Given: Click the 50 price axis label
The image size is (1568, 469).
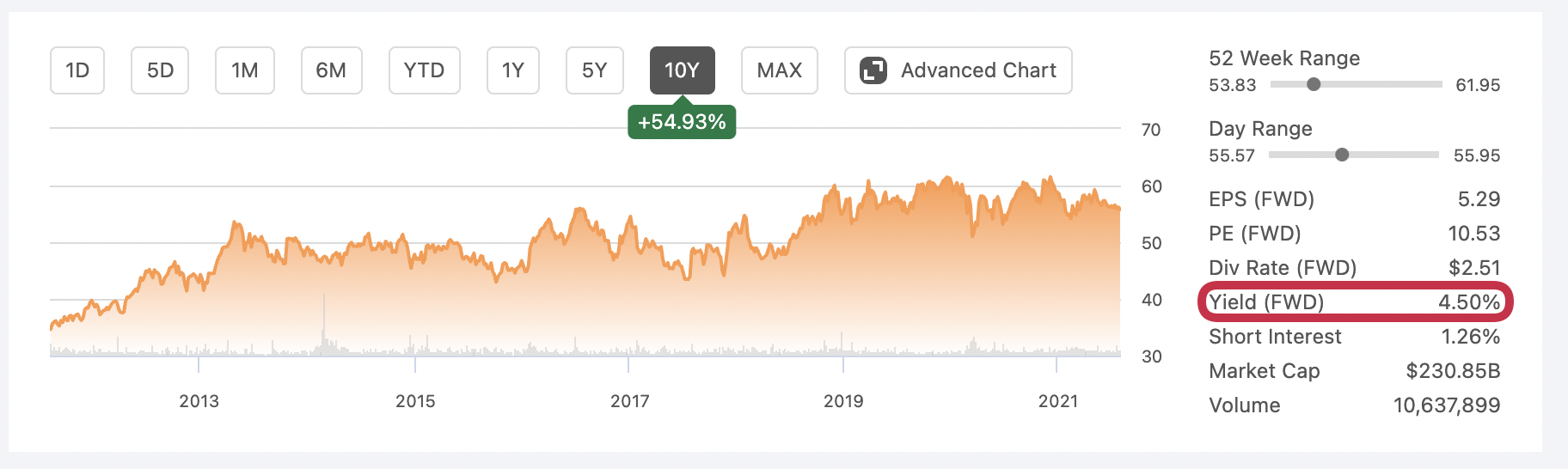Looking at the screenshot, I should point(1151,243).
